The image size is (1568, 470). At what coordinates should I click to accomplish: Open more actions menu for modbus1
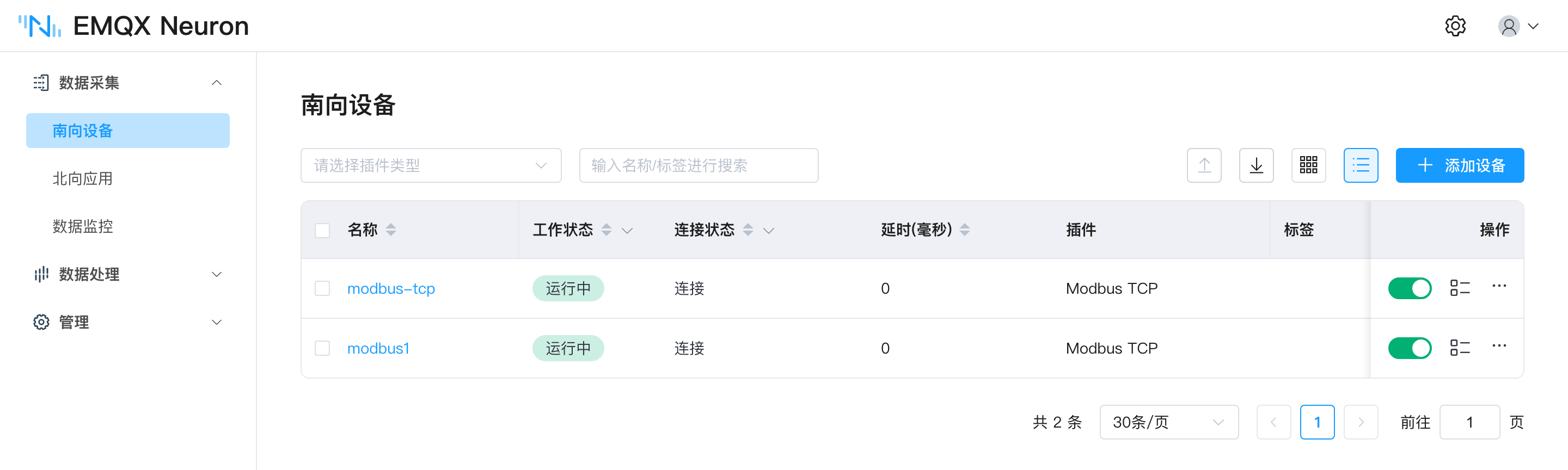[x=1499, y=345]
